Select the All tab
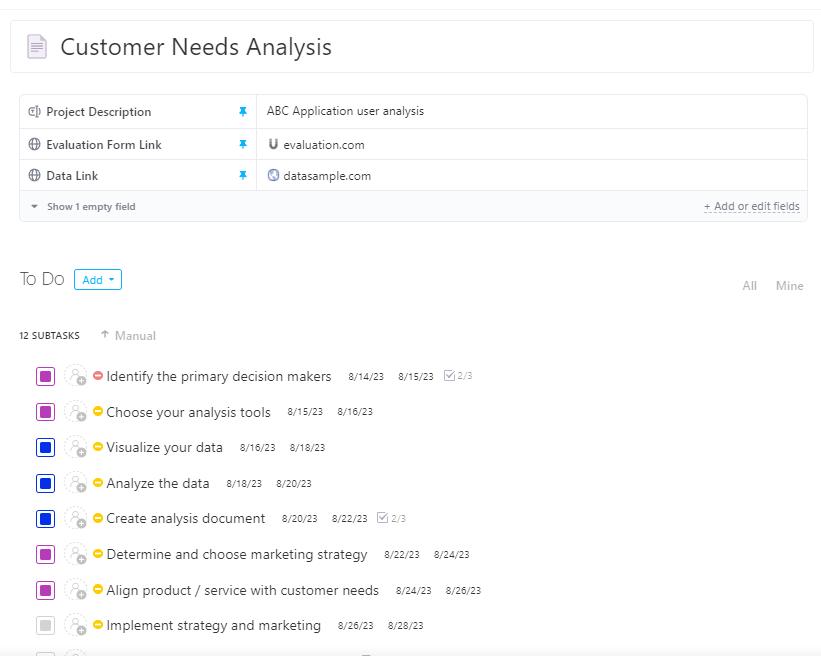 click(749, 285)
